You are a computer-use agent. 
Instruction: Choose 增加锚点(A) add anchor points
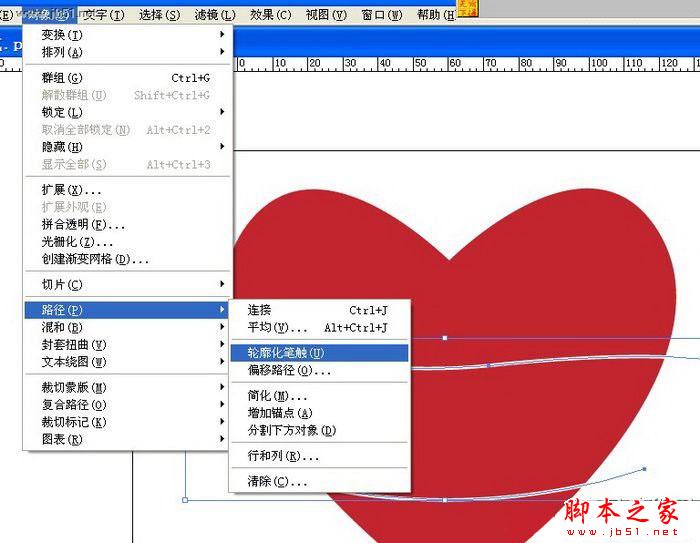click(x=320, y=413)
